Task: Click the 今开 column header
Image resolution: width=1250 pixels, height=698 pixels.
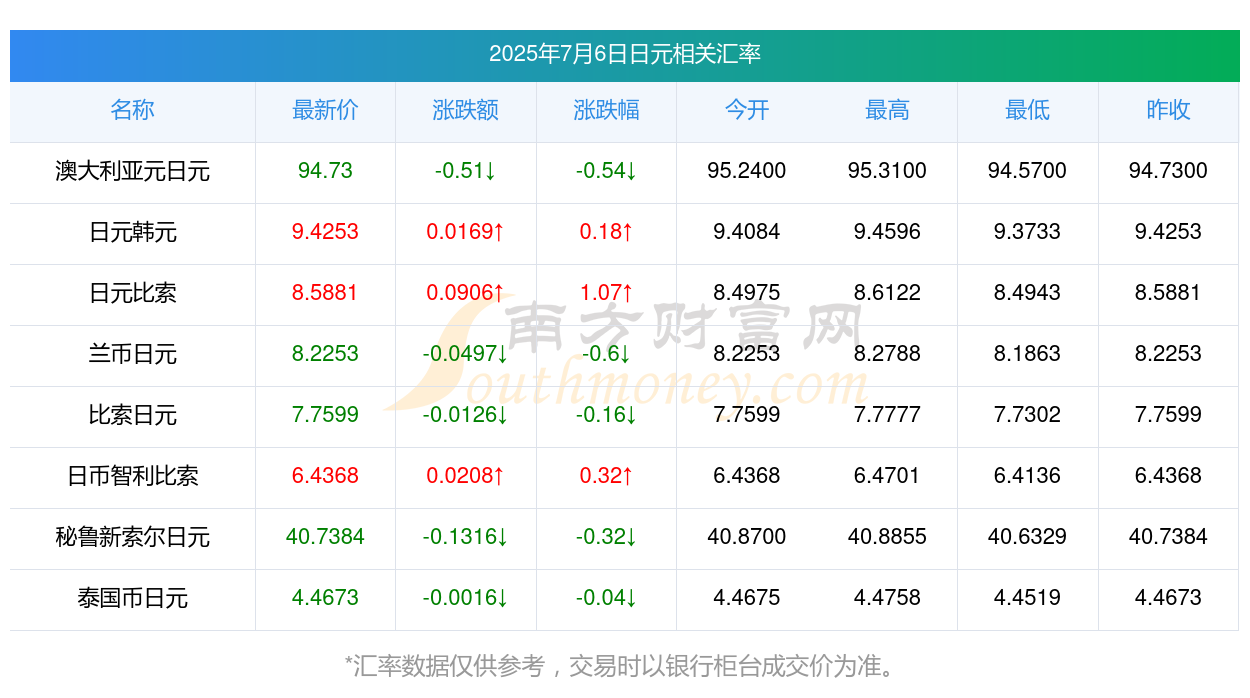Action: tap(747, 110)
